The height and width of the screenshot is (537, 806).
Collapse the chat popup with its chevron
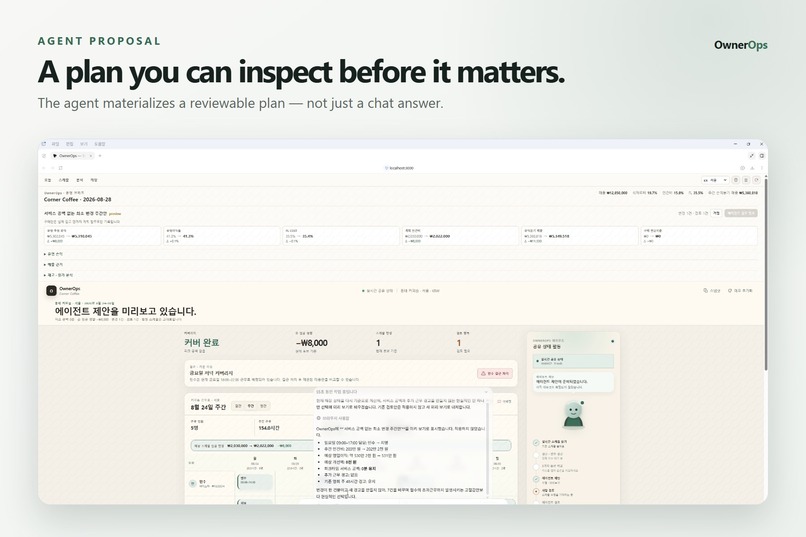coord(485,392)
